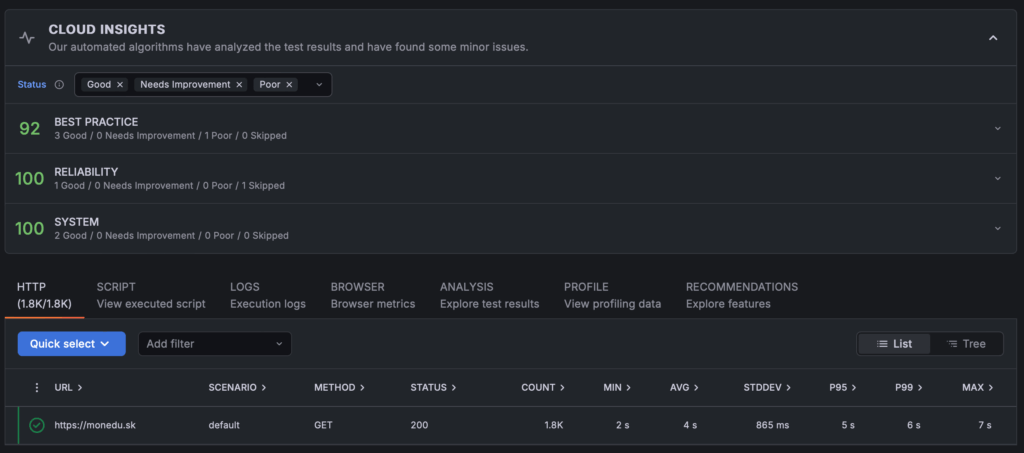Sort by the Min column
The width and height of the screenshot is (1024, 453).
[617, 388]
